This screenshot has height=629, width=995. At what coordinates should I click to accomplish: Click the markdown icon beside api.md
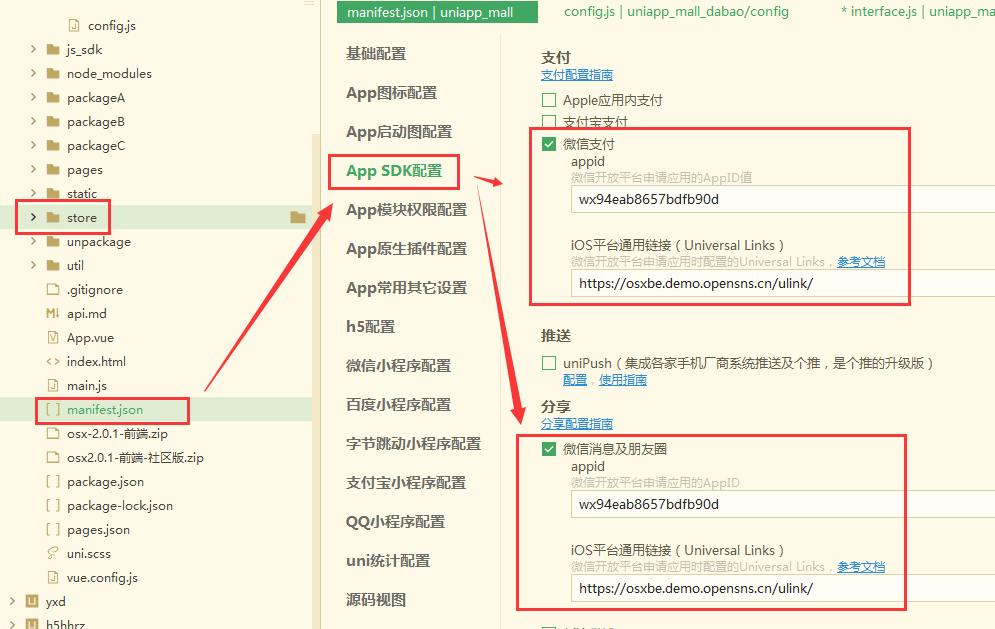[x=53, y=314]
